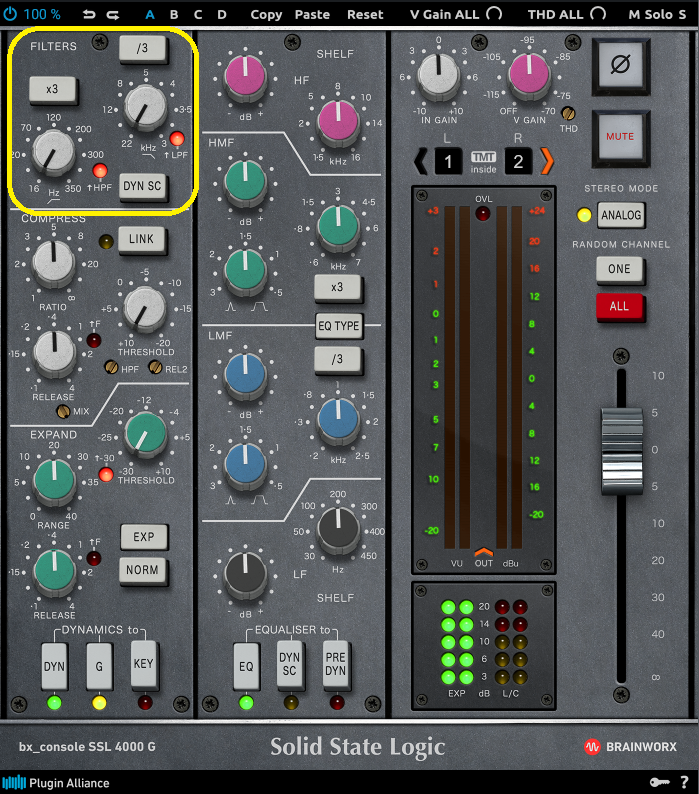Viewport: 699px width, 794px height.
Task: Click the IN GAIN knob
Action: coord(439,74)
